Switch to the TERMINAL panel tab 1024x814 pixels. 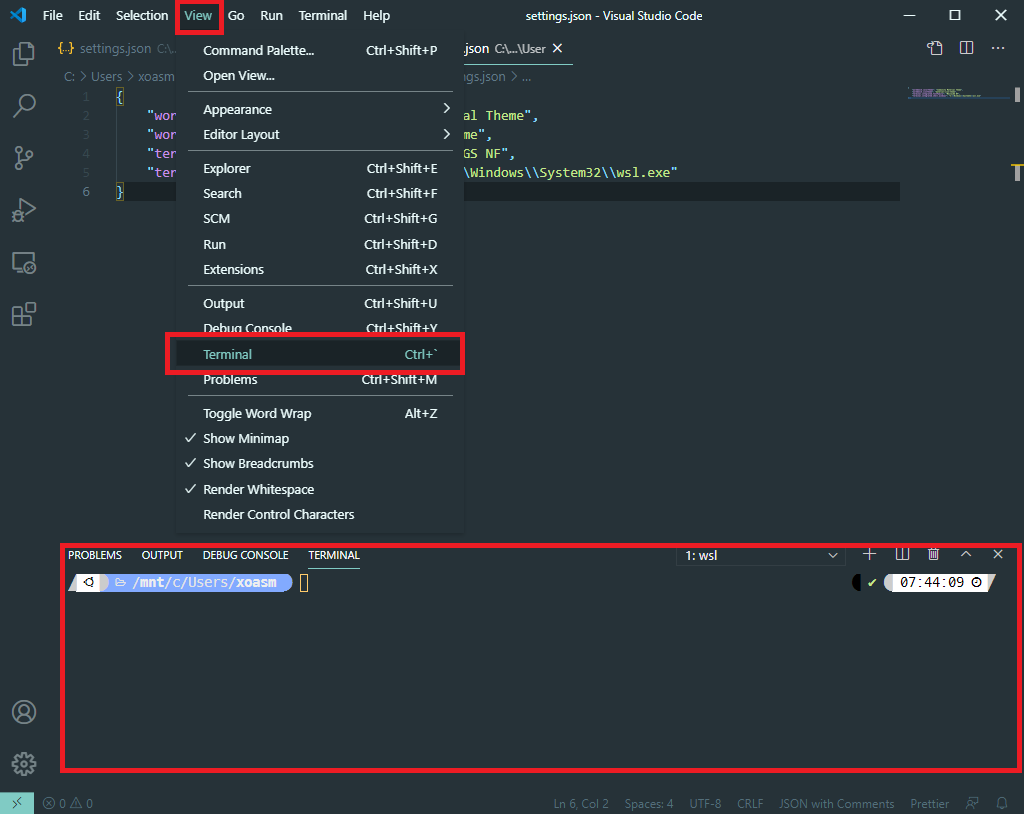tap(334, 555)
